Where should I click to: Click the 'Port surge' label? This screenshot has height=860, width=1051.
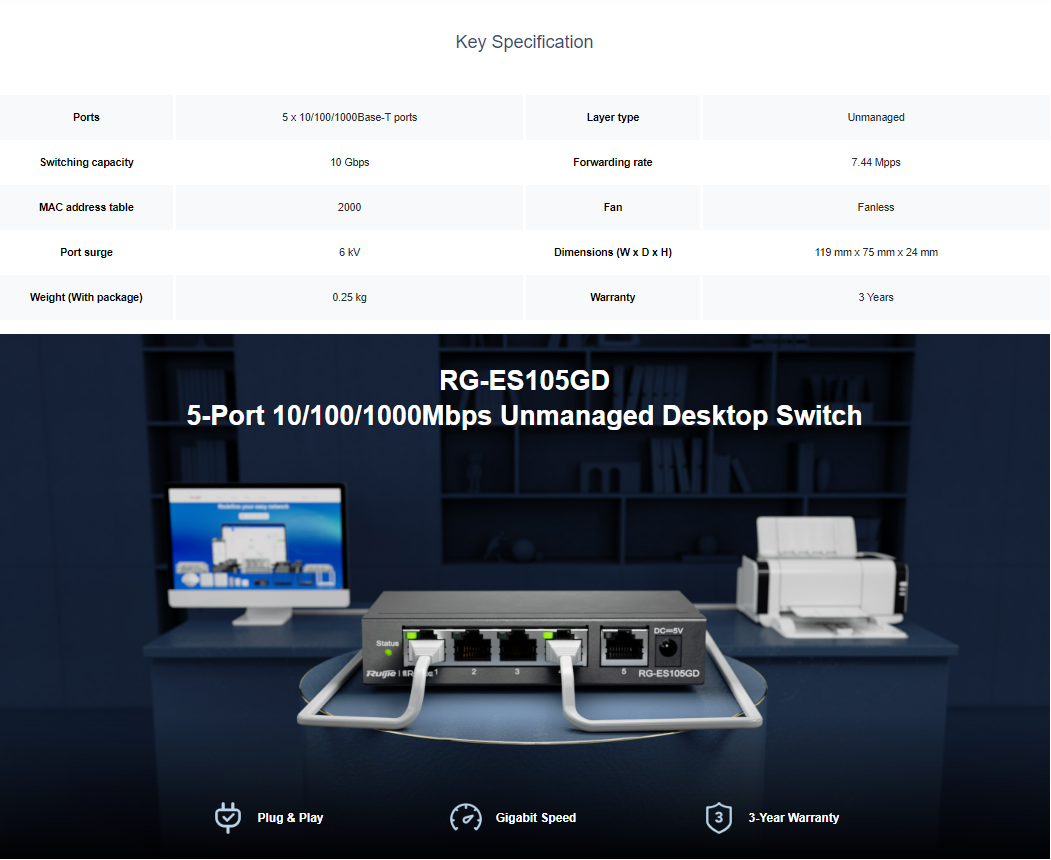(86, 252)
